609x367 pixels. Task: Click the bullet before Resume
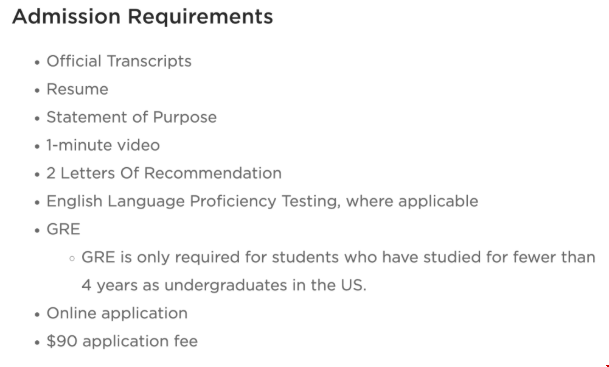tap(37, 90)
